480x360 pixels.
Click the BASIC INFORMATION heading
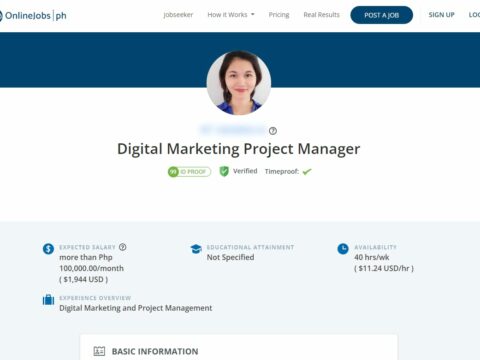pos(155,351)
